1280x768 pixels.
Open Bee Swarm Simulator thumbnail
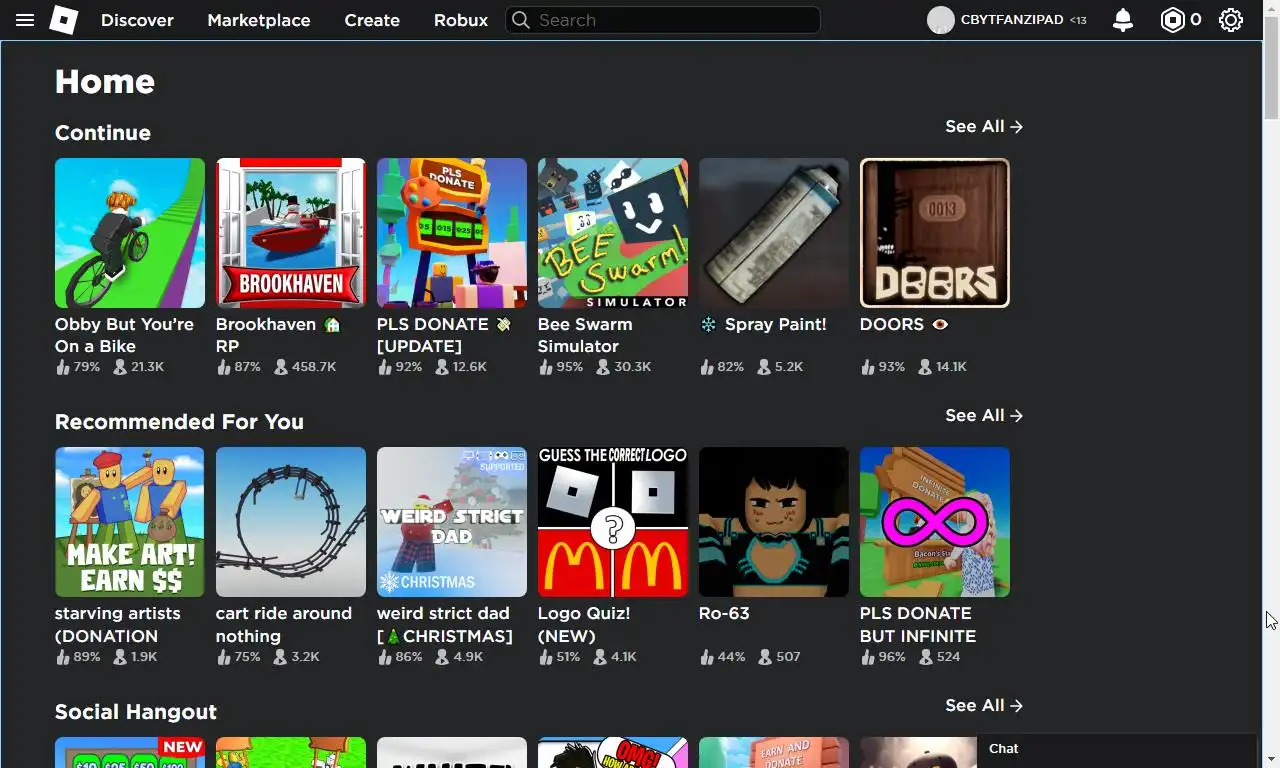(x=613, y=233)
